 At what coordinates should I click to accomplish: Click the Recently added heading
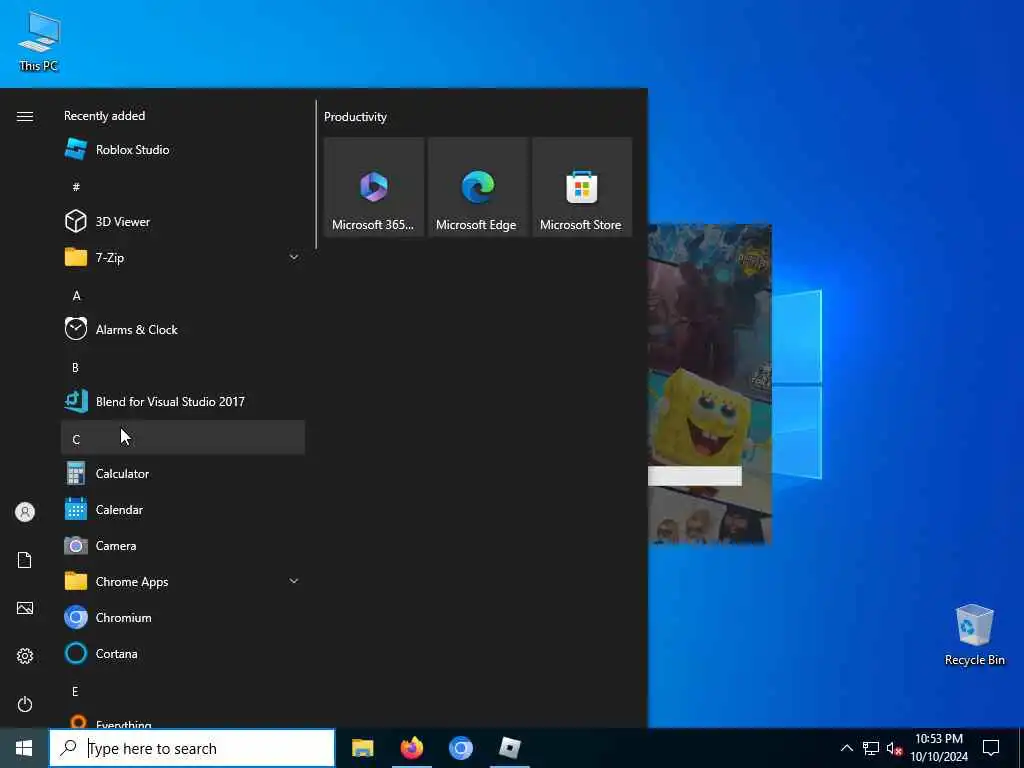click(104, 116)
